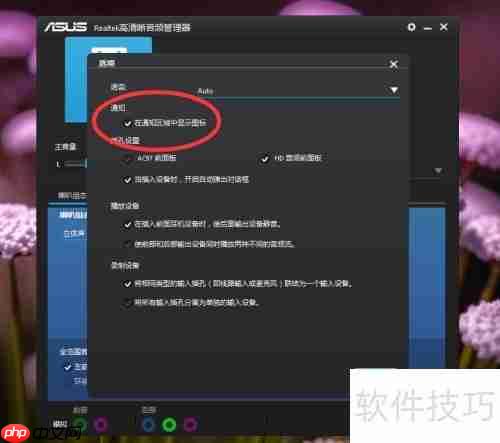Click the front panel green audio jack
This screenshot has width=500, height=443.
[x=80, y=425]
